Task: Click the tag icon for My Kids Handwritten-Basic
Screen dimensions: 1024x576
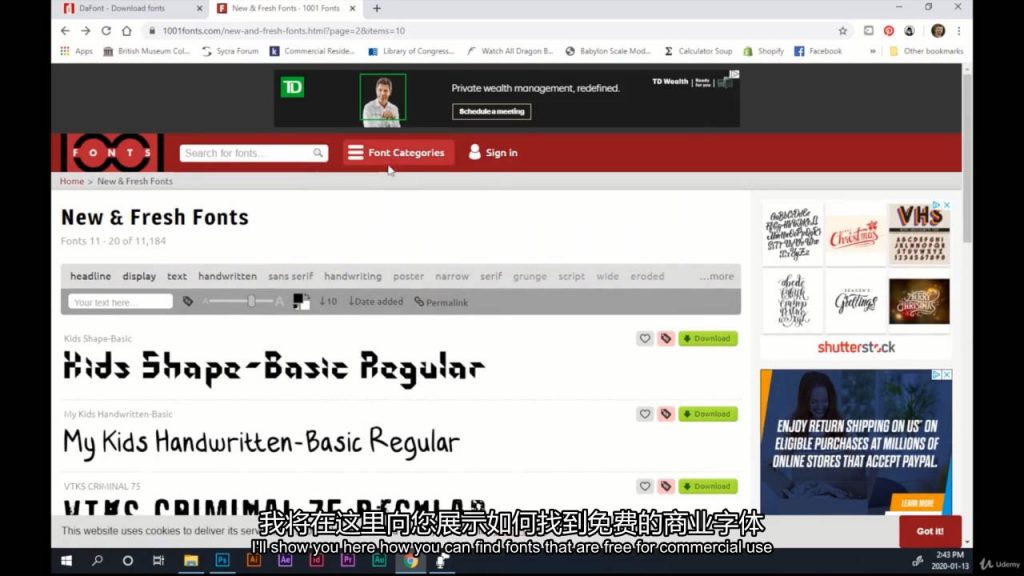Action: tap(665, 414)
